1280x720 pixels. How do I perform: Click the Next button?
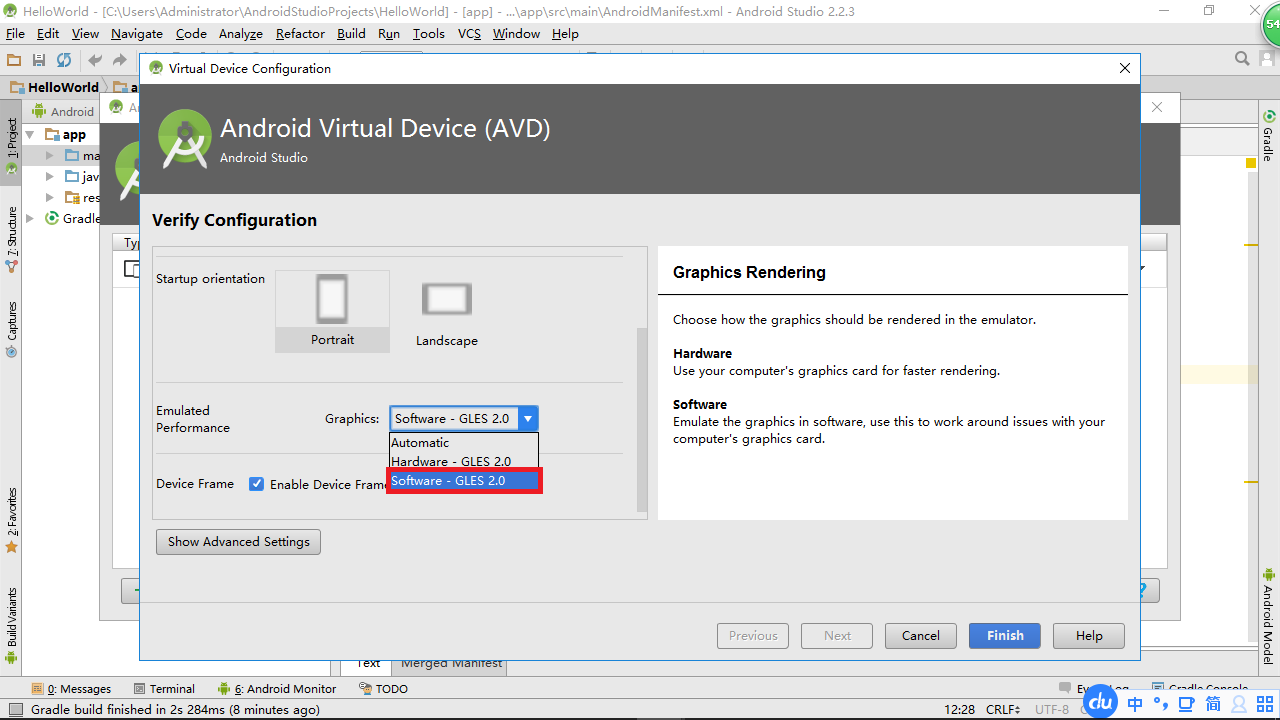pyautogui.click(x=837, y=636)
